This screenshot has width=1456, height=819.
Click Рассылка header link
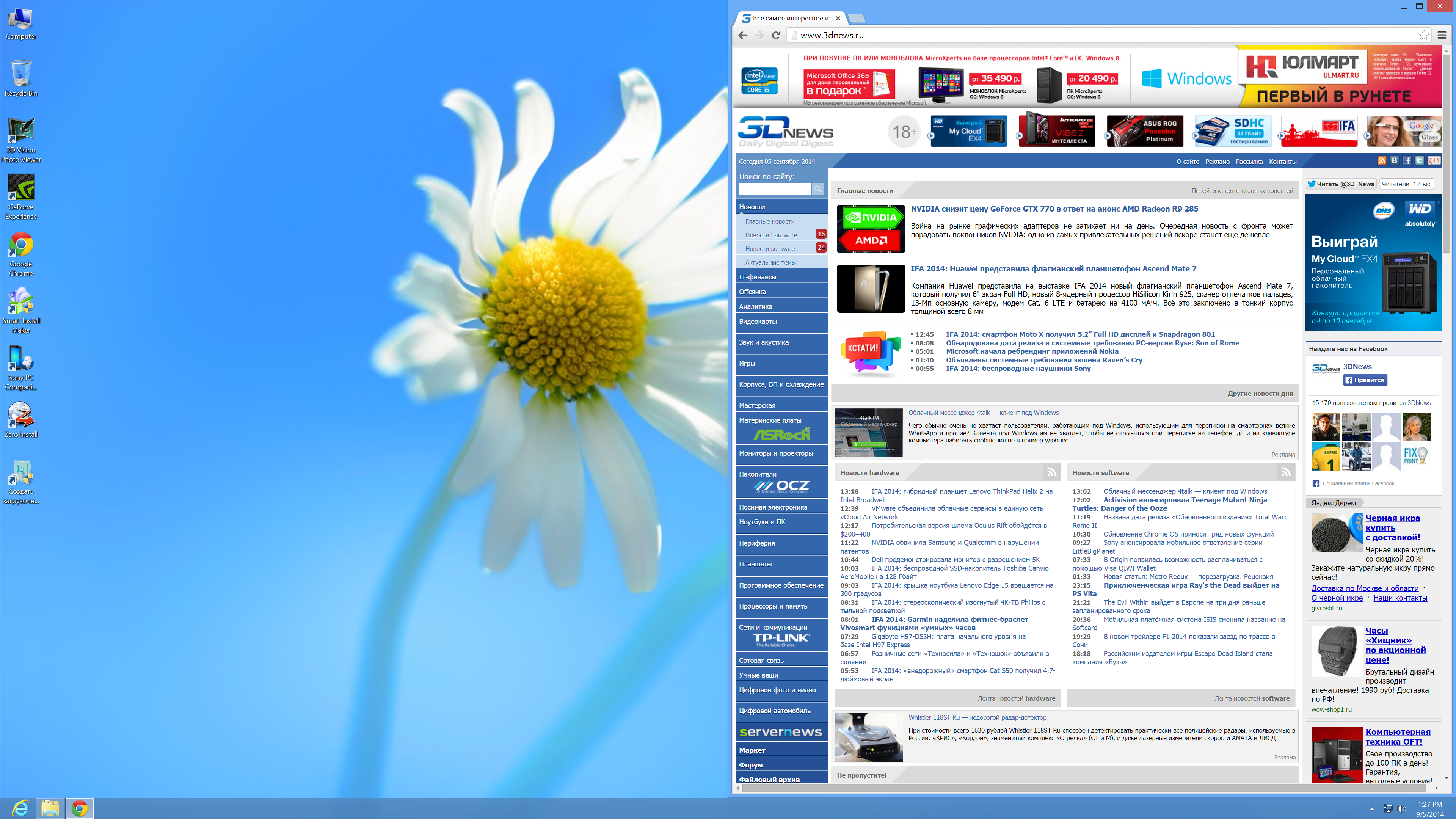point(1249,162)
